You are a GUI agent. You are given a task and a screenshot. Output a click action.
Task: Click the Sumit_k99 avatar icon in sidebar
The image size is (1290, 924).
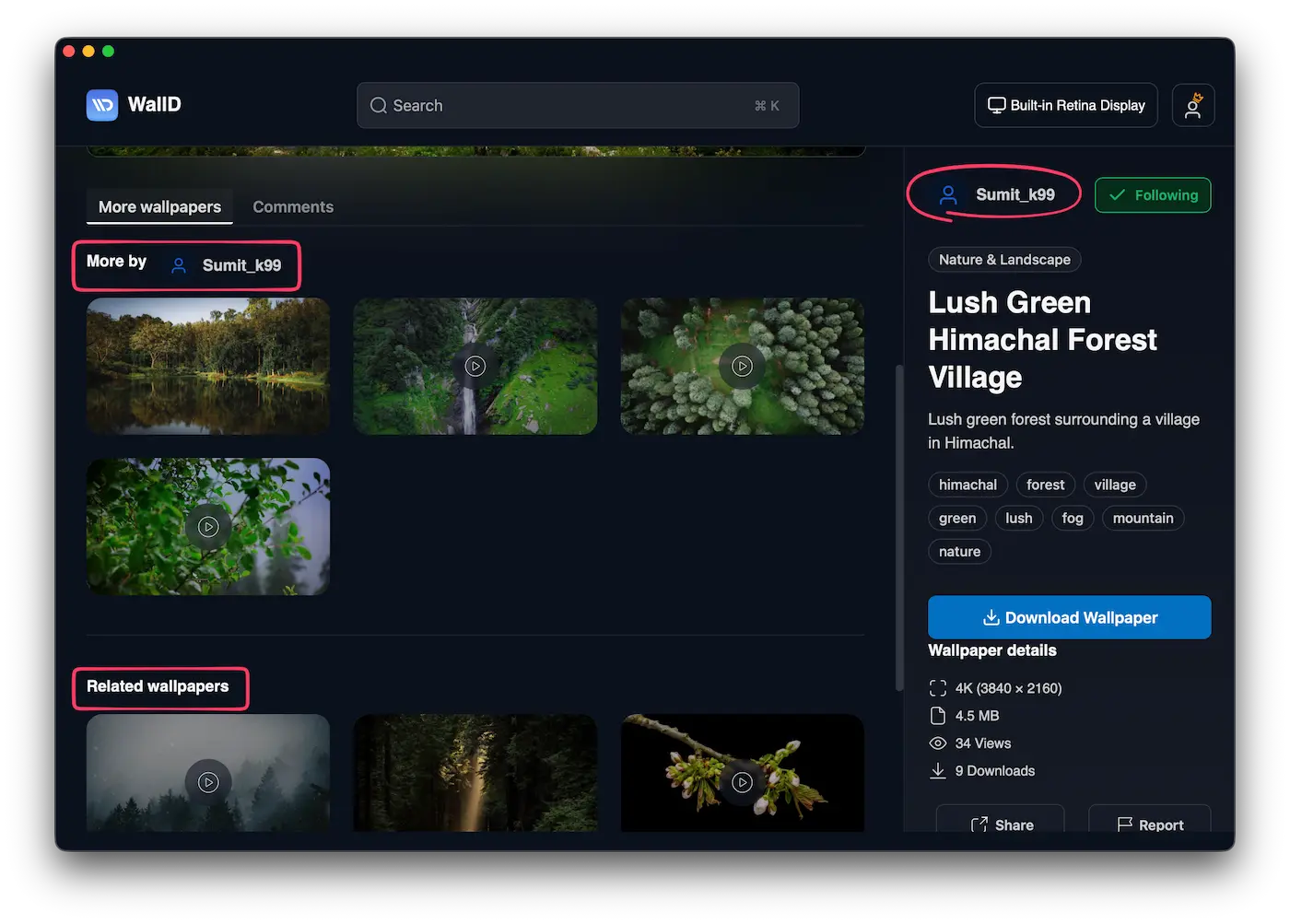point(948,195)
